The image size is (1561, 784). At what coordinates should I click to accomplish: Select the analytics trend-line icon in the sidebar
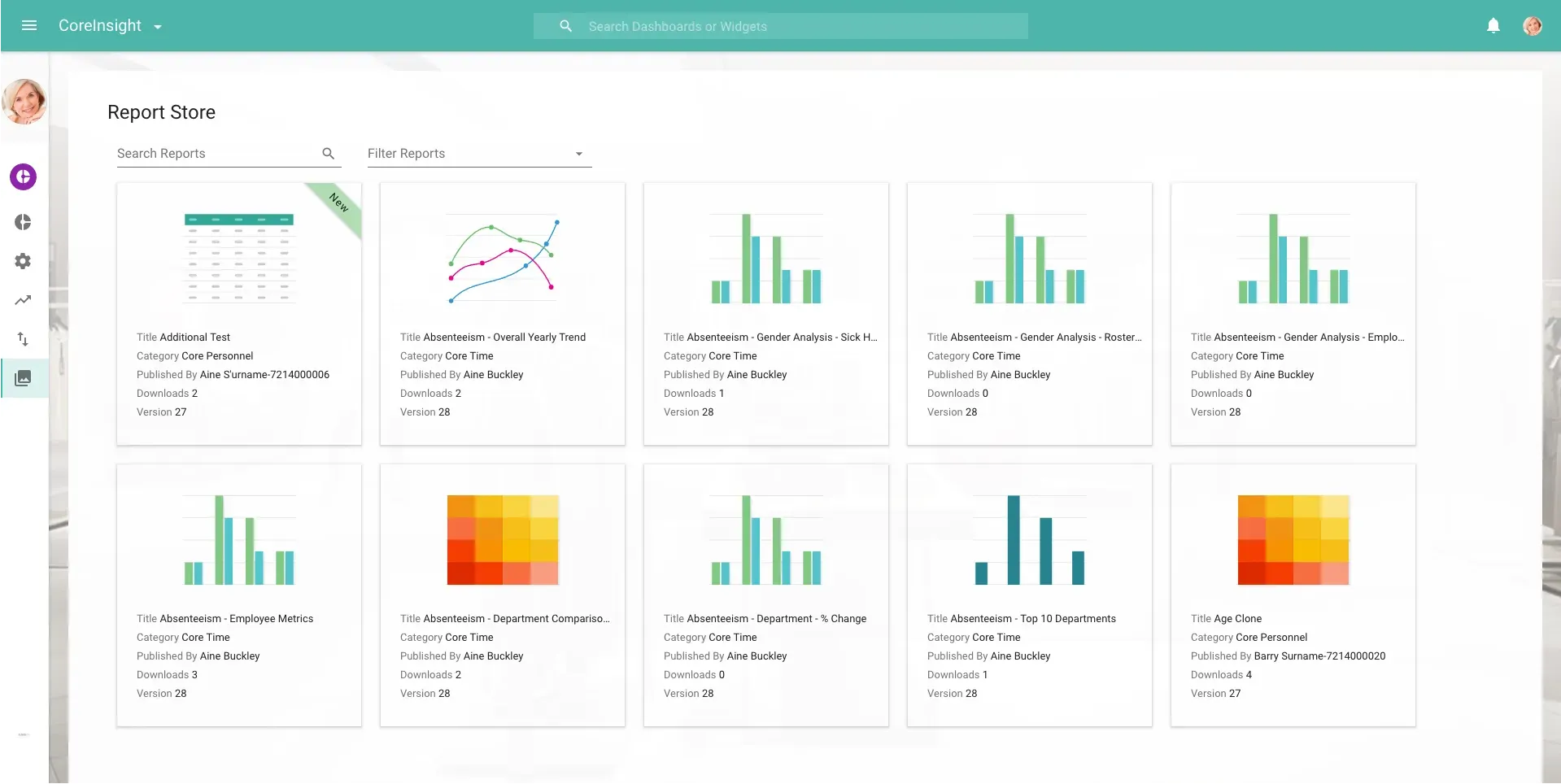tap(23, 300)
